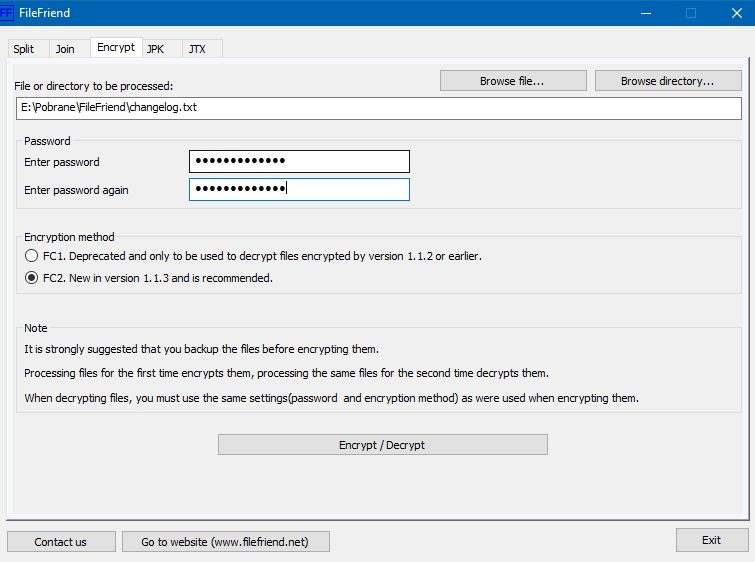Click the Browse directory... button
755x562 pixels.
[668, 81]
